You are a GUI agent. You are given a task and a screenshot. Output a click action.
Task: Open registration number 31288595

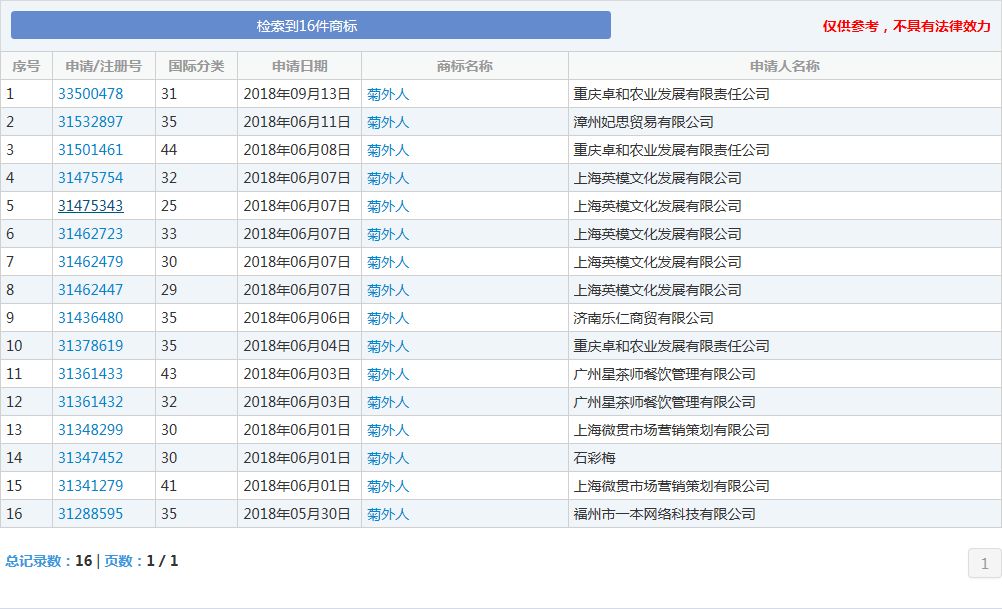pyautogui.click(x=90, y=514)
